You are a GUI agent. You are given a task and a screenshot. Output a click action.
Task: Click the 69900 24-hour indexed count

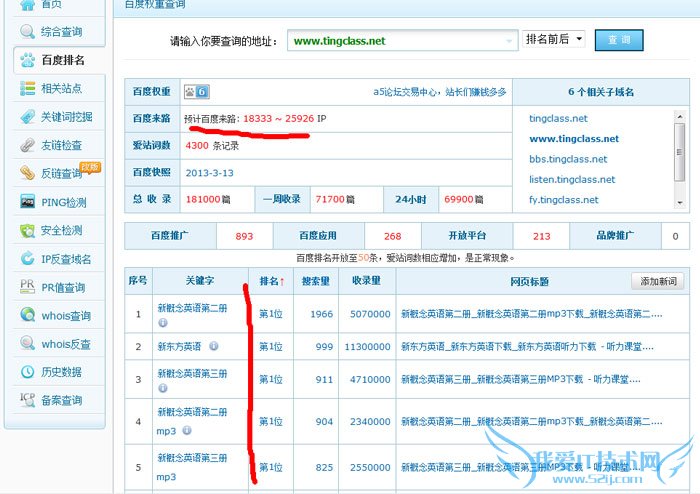pyautogui.click(x=458, y=199)
